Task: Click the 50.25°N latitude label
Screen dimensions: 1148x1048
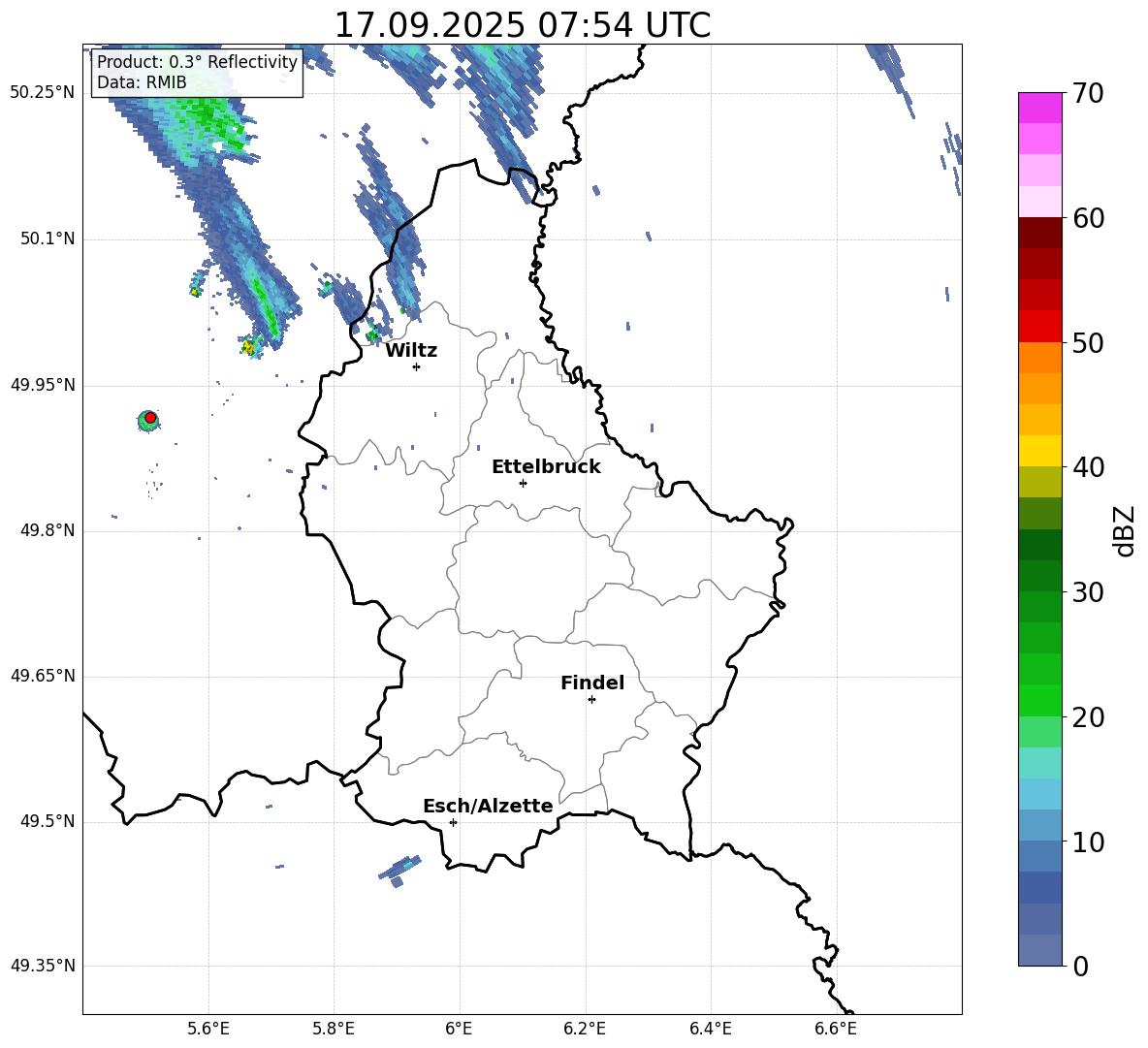Action: (43, 93)
